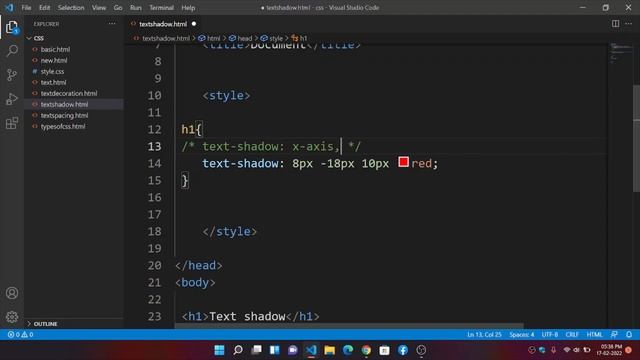Click the style breadcrumb segment
The width and height of the screenshot is (640, 360).
point(272,38)
